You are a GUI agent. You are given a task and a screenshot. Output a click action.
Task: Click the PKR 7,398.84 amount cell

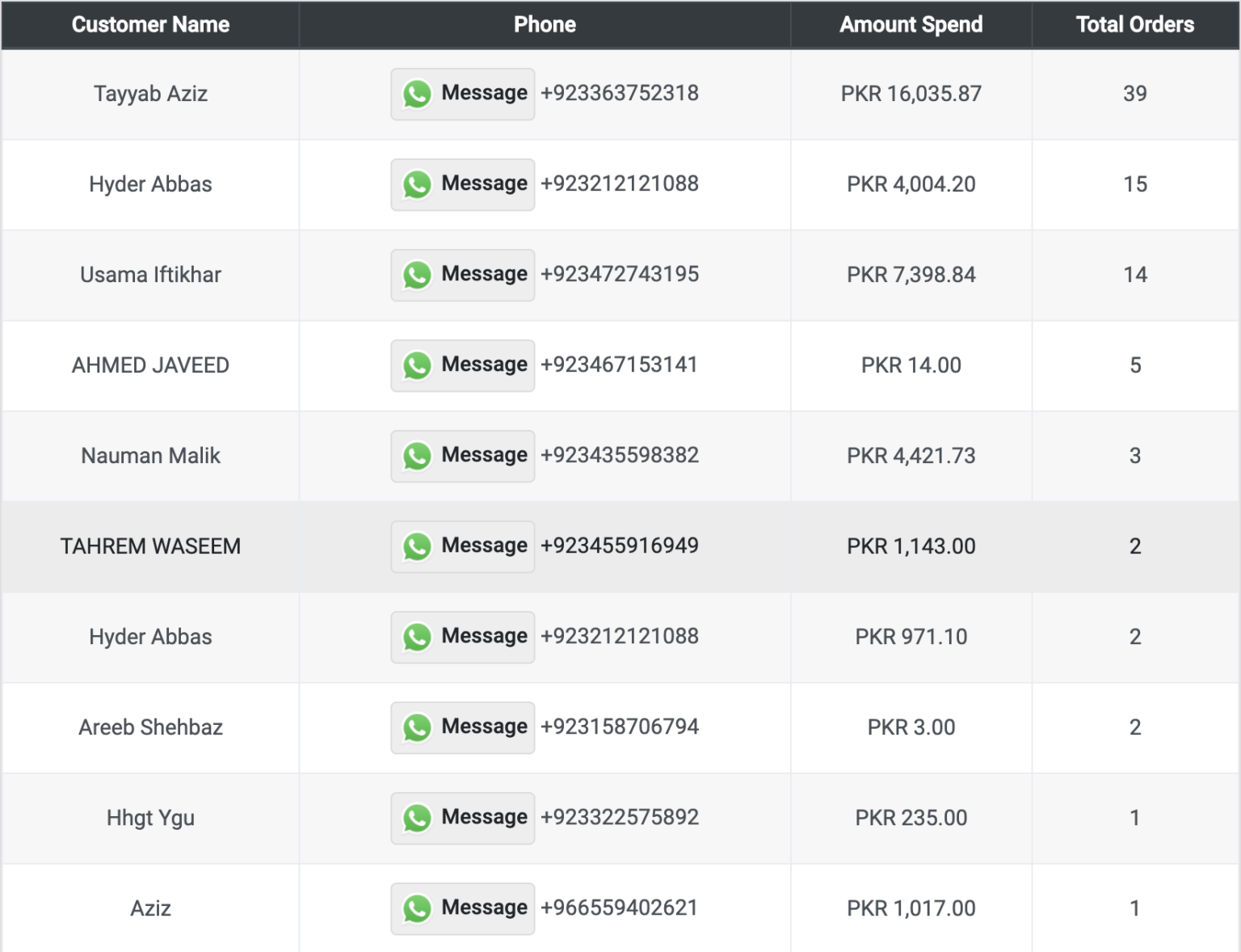911,275
